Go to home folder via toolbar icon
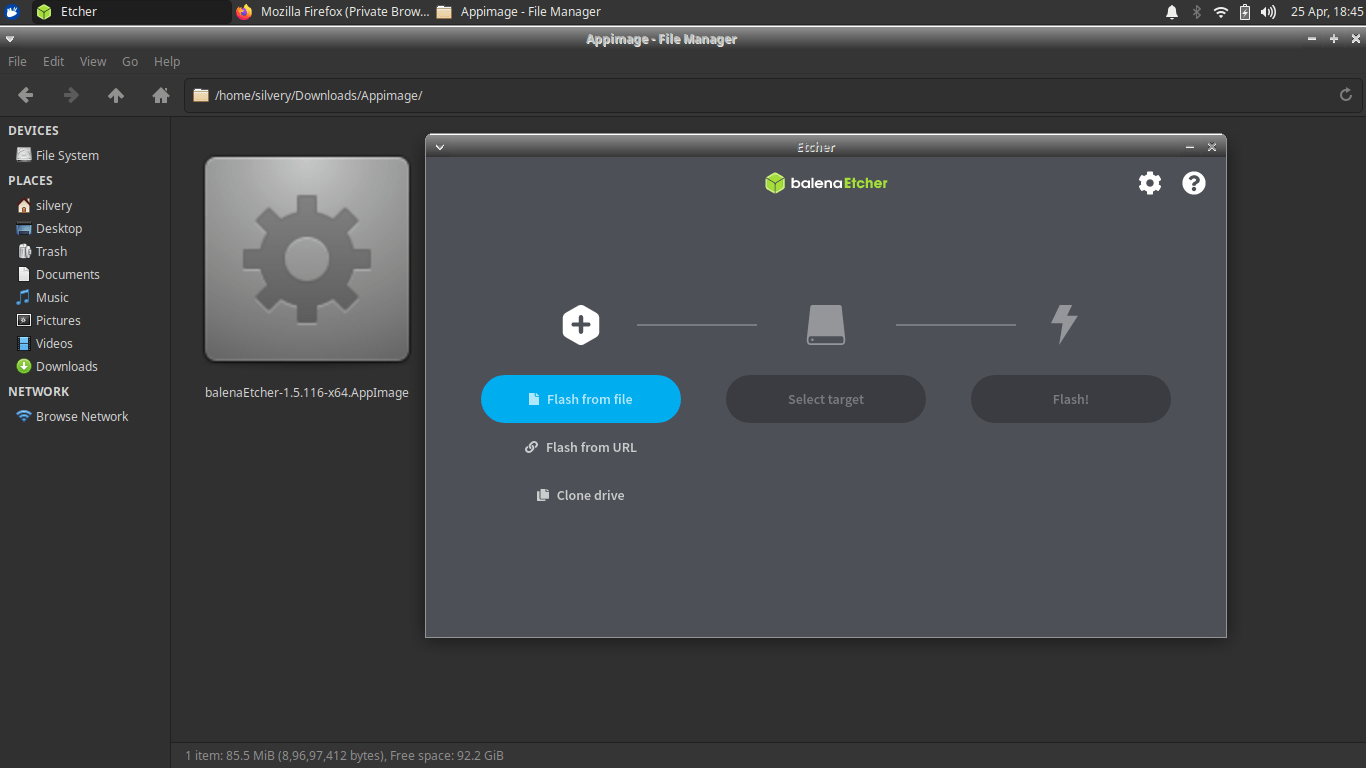Screen dimensions: 1366x768 pos(160,95)
